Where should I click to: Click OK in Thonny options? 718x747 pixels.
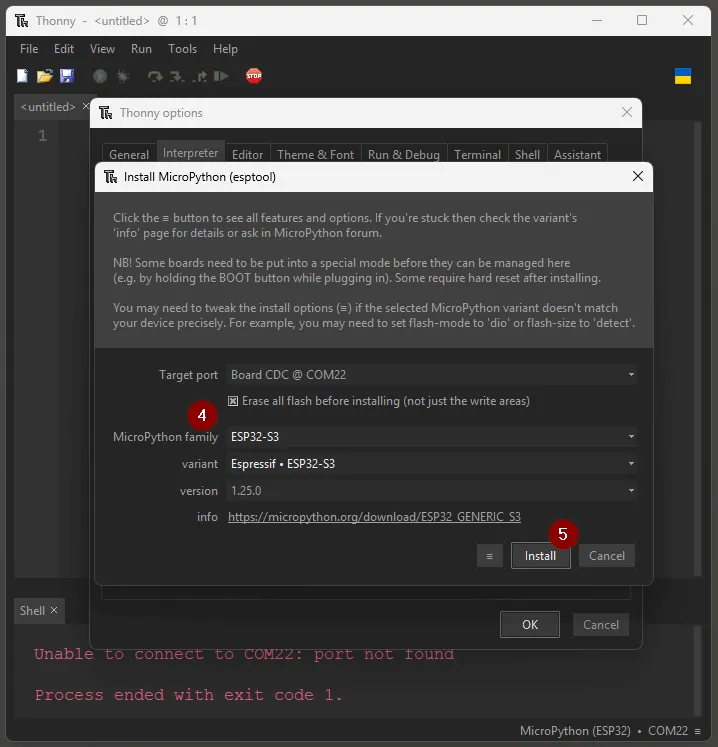click(x=530, y=625)
